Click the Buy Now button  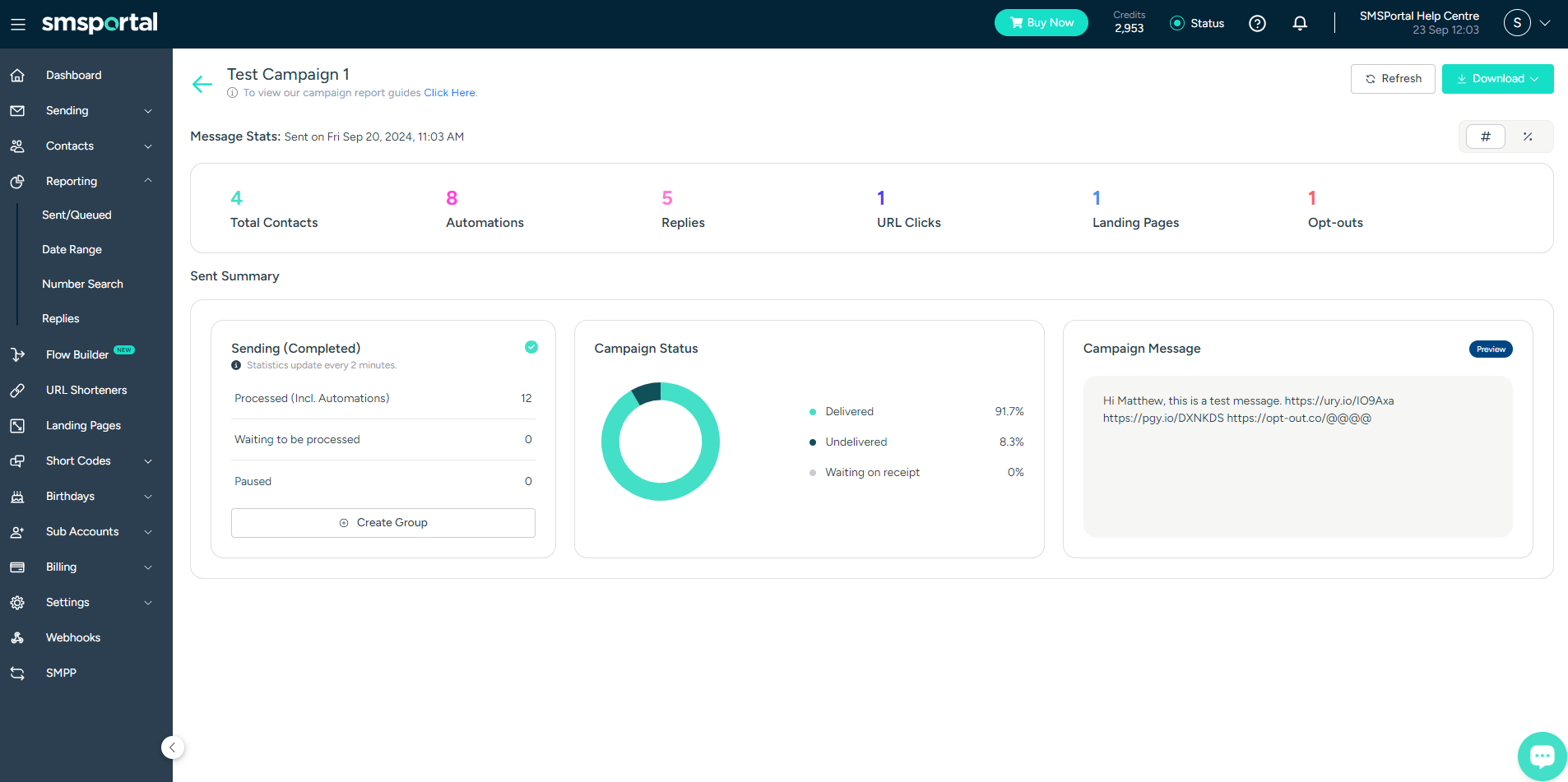pyautogui.click(x=1041, y=23)
